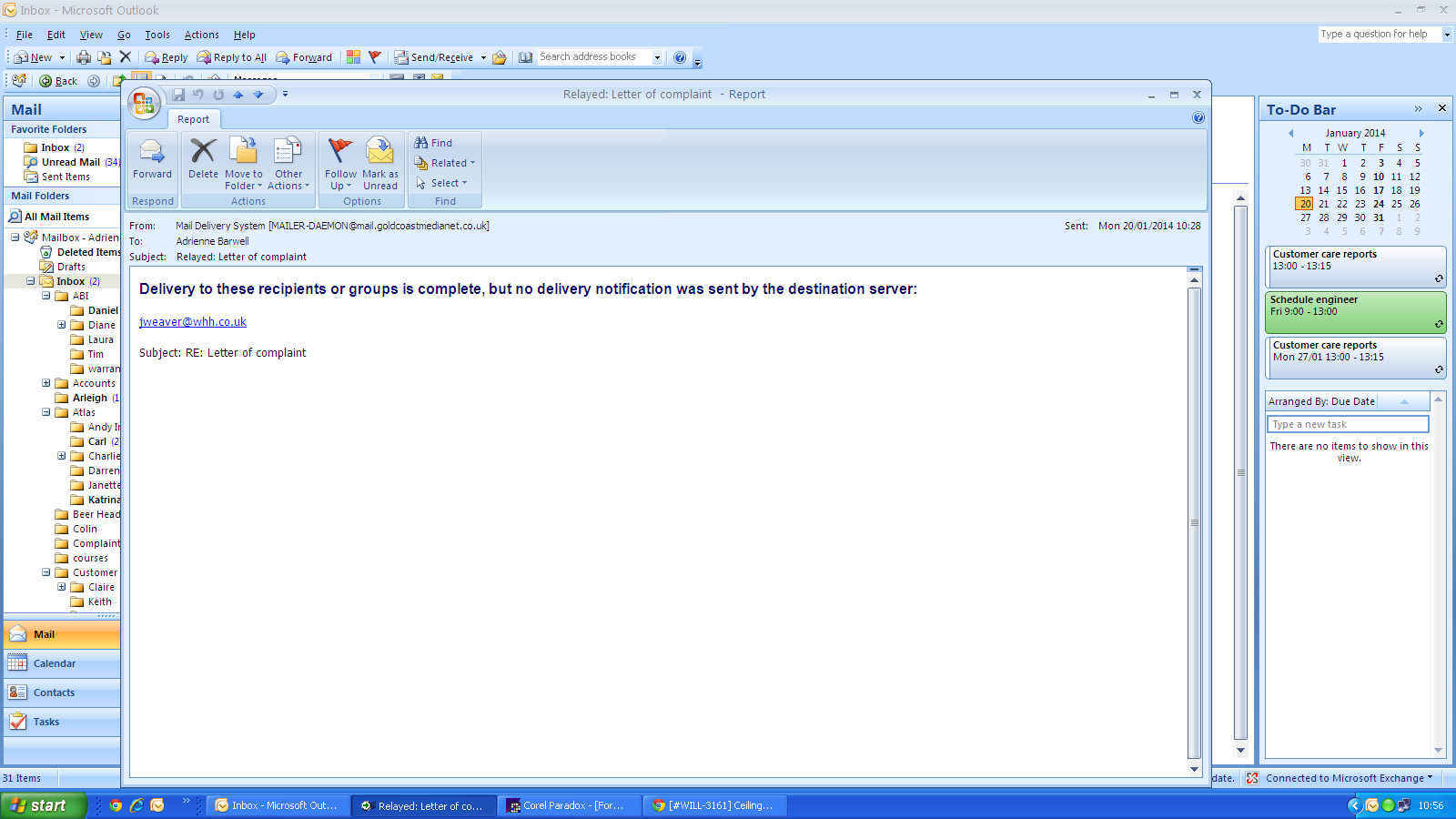1456x819 pixels.
Task: Switch to the Calendar pane
Action: click(x=62, y=663)
